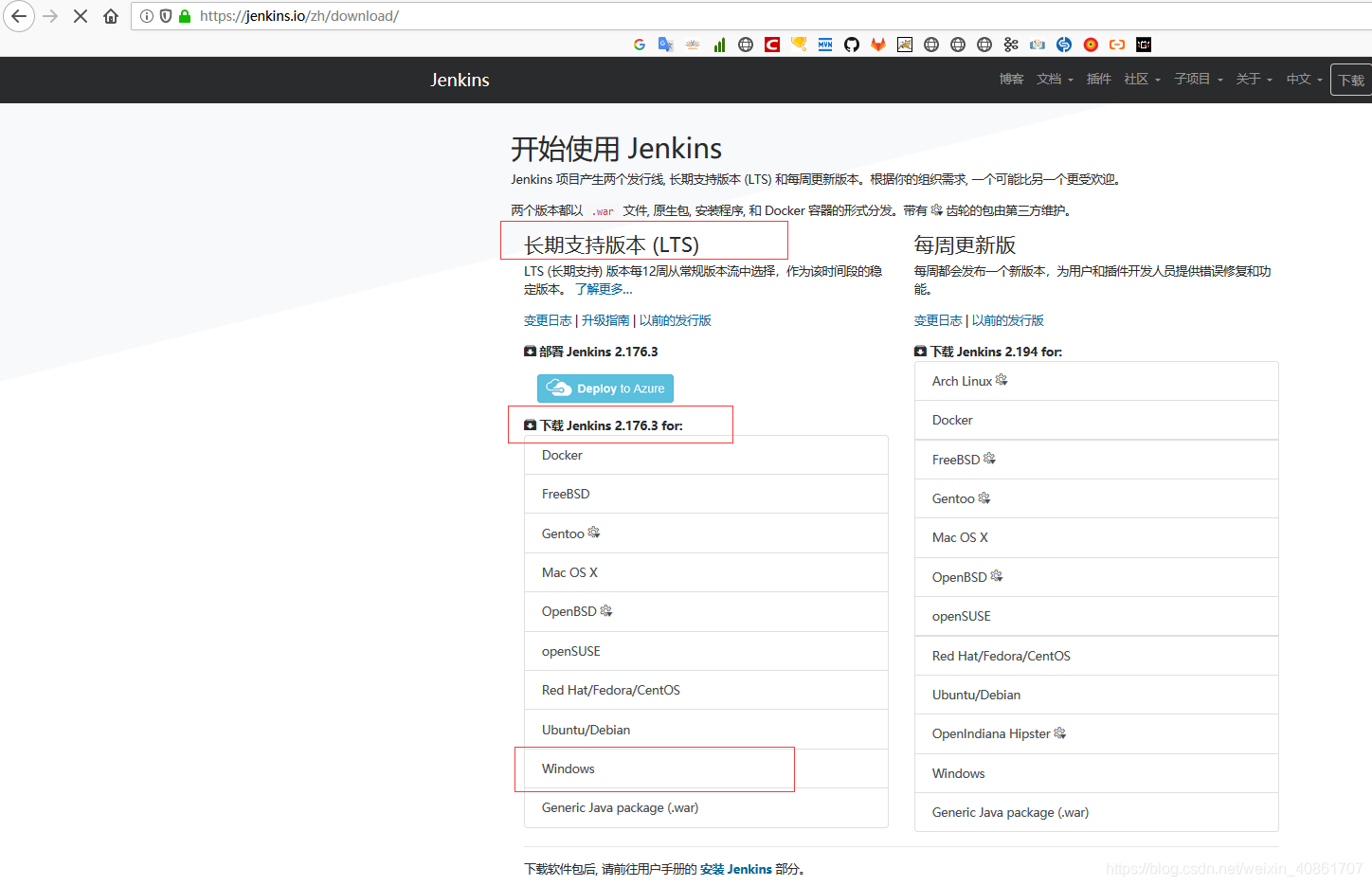The image size is (1372, 886).
Task: Click the tracking protection shield icon
Action: (x=166, y=16)
